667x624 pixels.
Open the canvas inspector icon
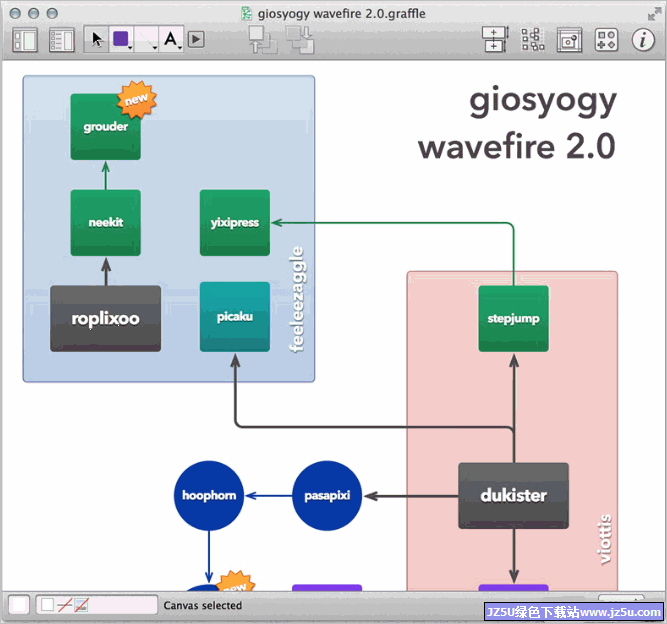click(569, 39)
